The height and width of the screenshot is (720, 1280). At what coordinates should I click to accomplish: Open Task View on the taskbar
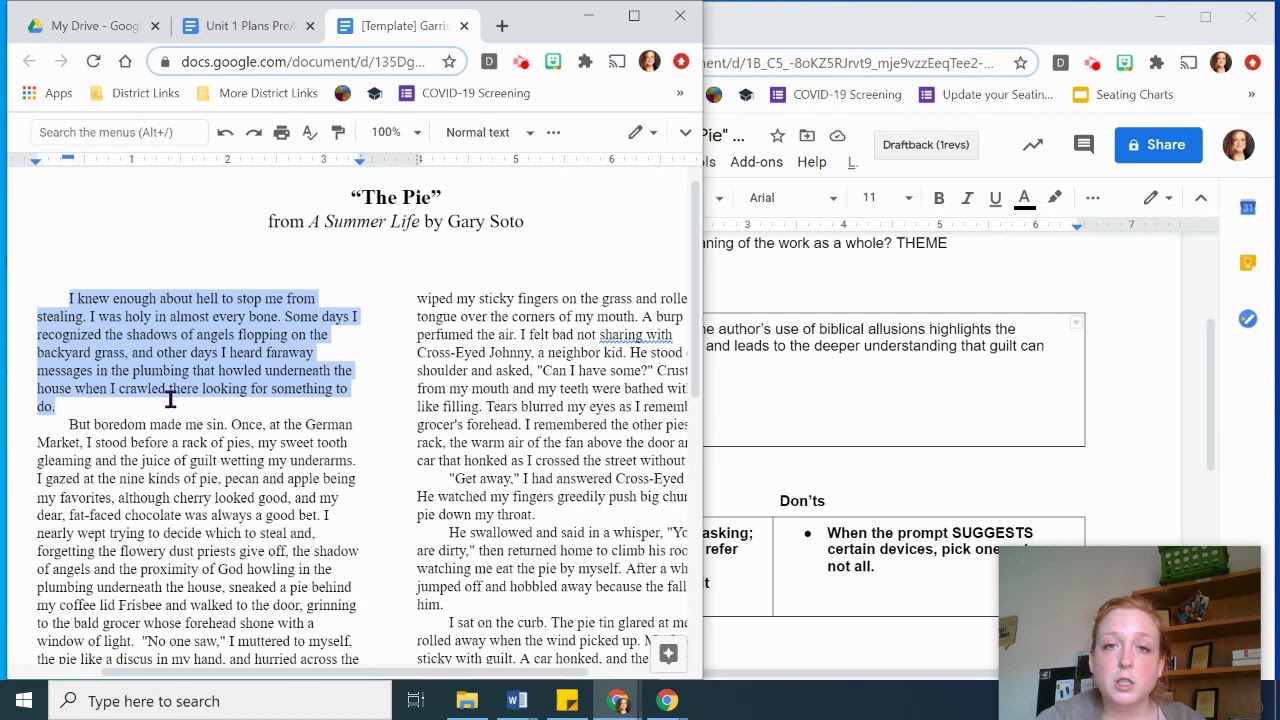click(x=416, y=701)
